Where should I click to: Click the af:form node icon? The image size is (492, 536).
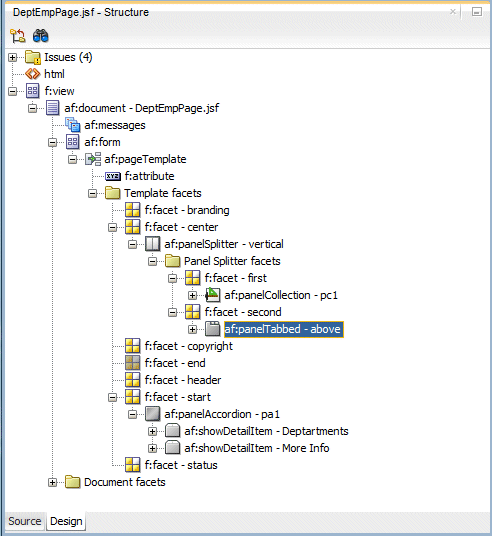(72, 142)
